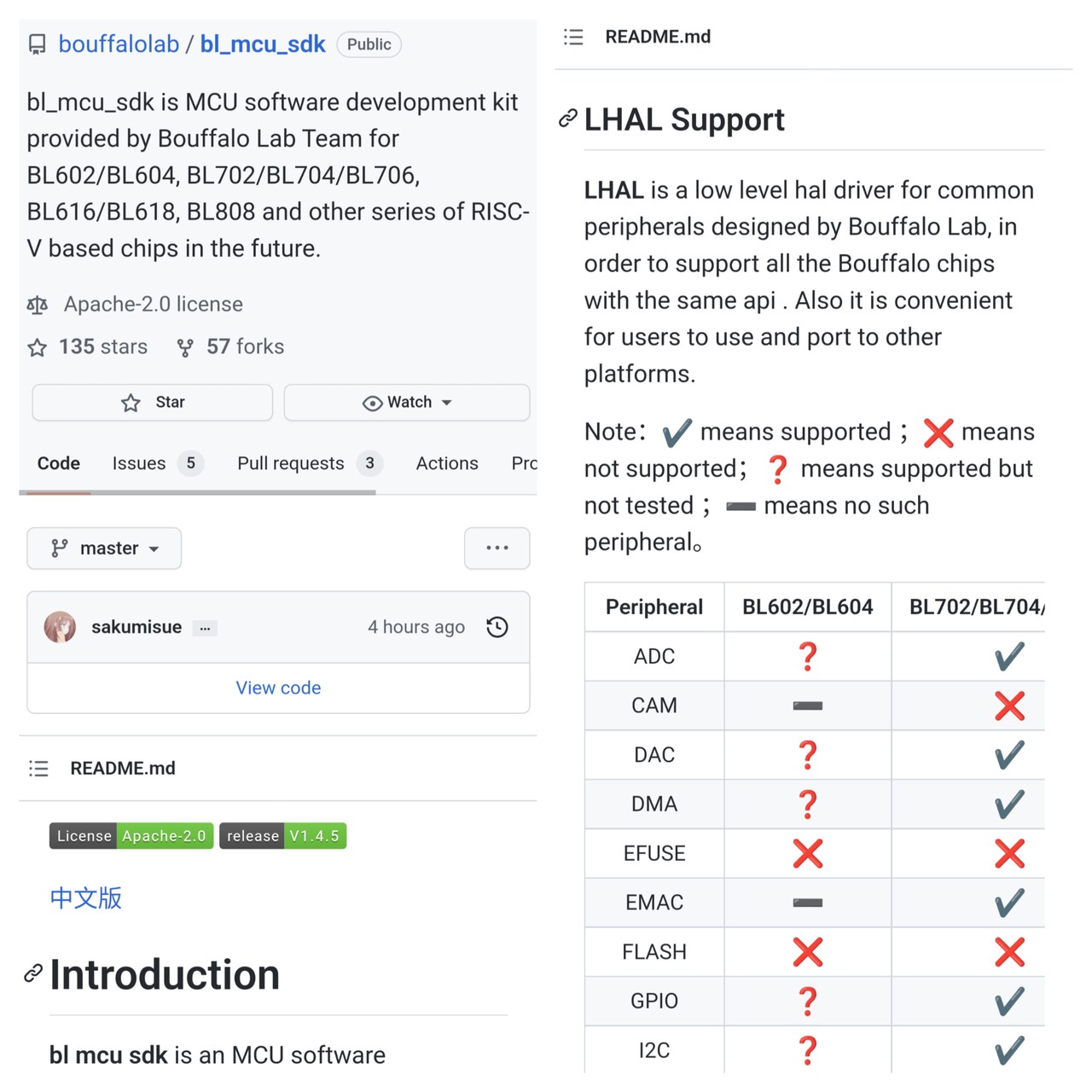Open commit history clock icon

coord(497,627)
